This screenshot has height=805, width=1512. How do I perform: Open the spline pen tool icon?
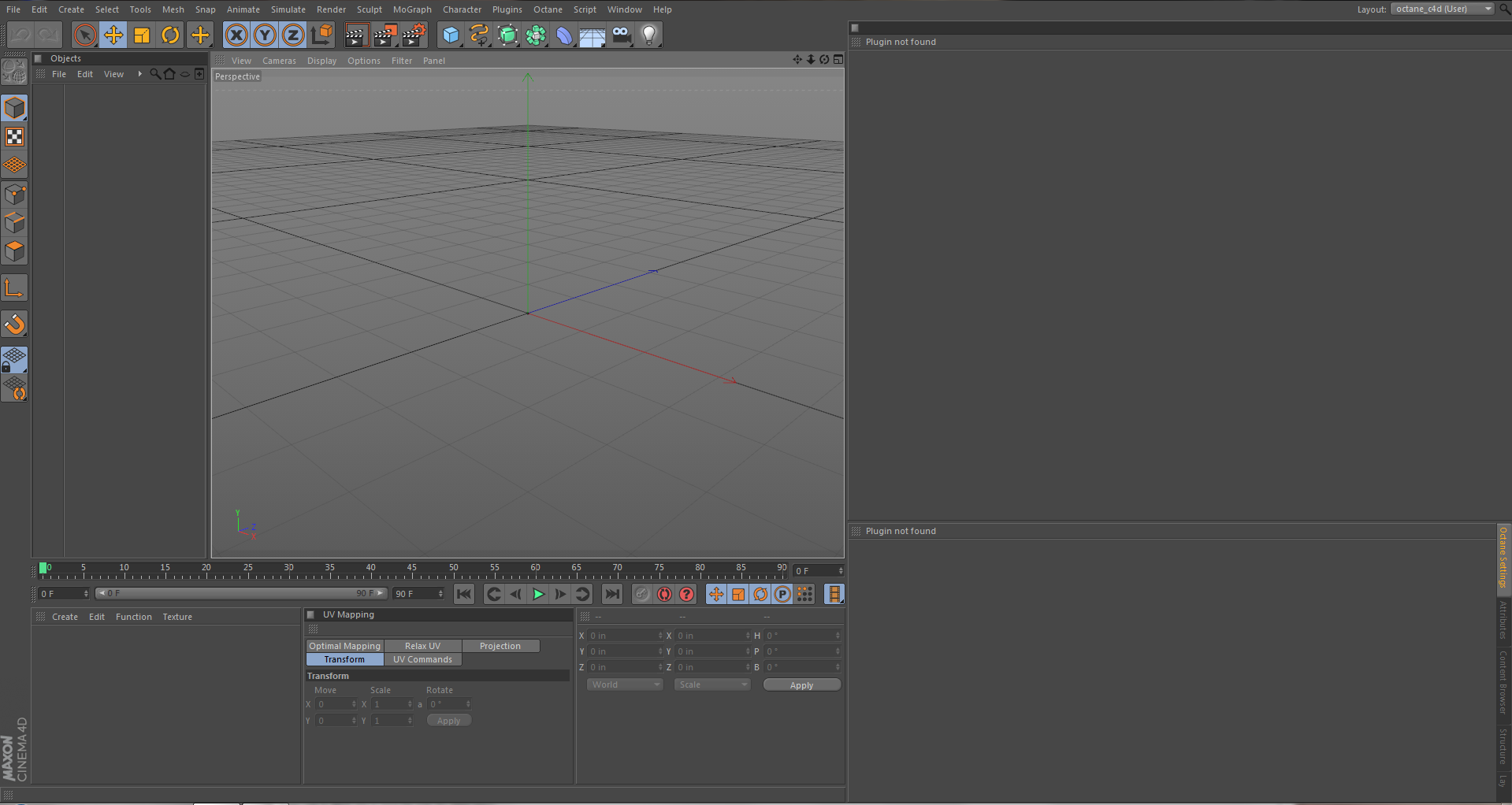pyautogui.click(x=479, y=35)
